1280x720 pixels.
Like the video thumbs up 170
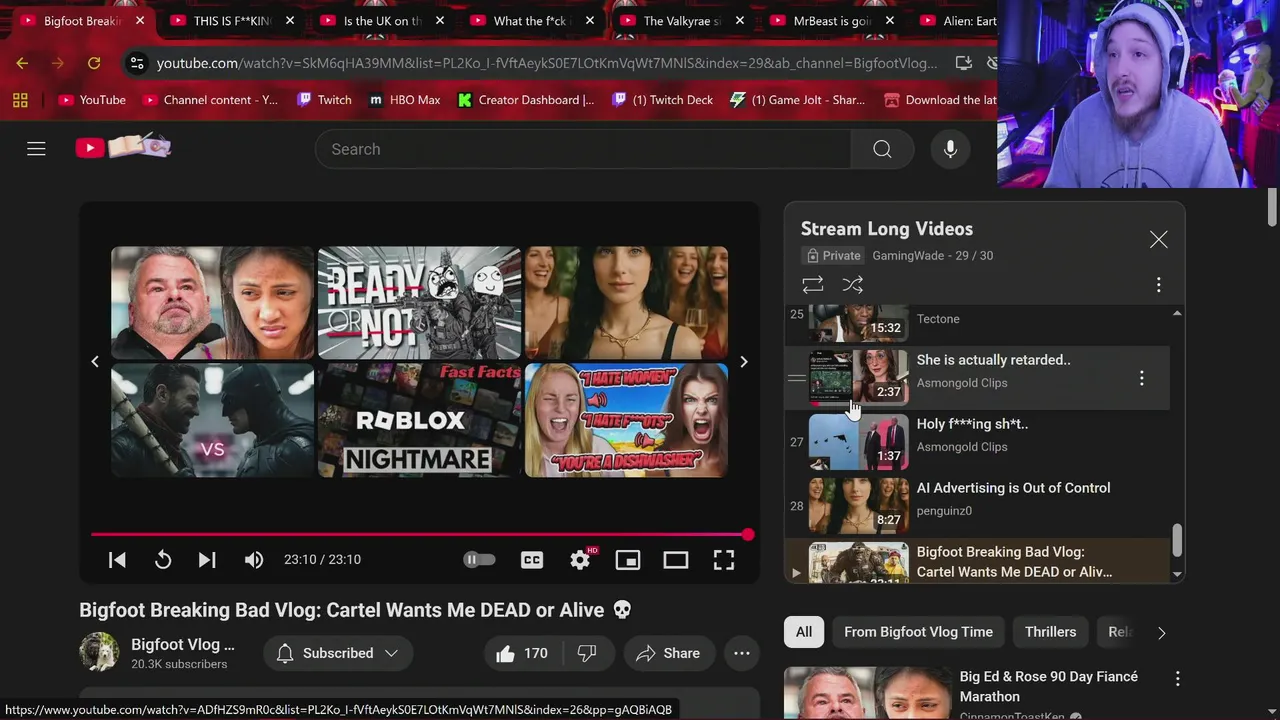(522, 653)
